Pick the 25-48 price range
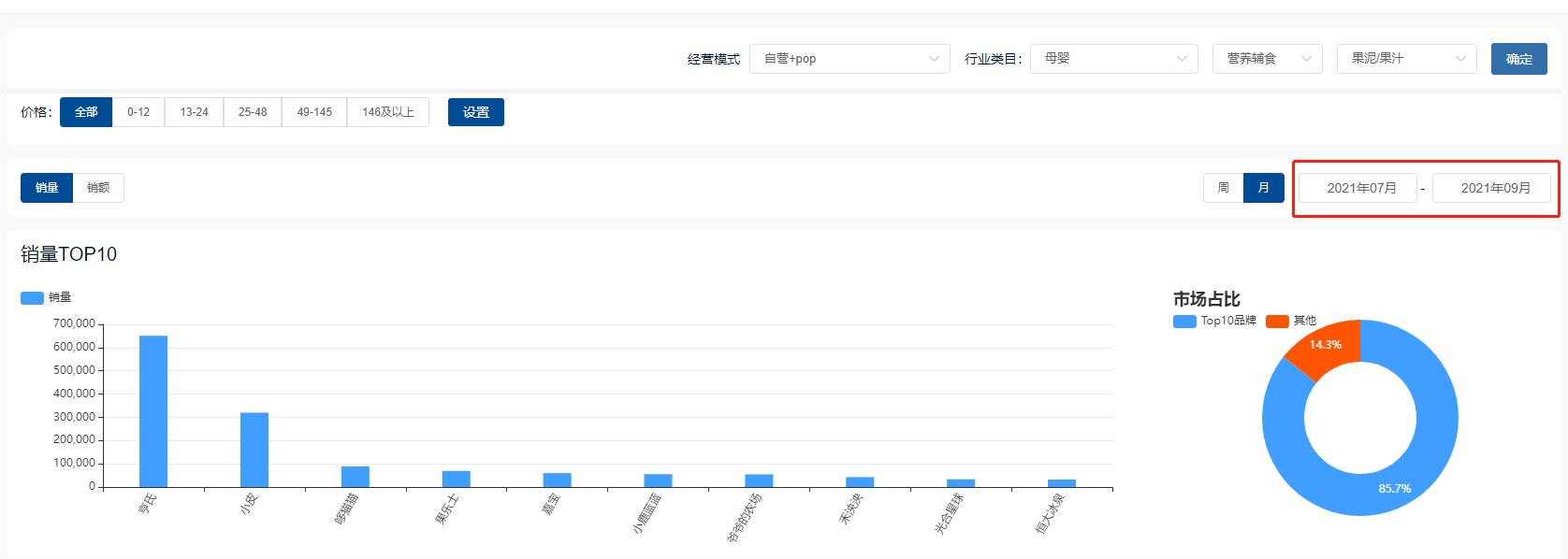 click(253, 112)
